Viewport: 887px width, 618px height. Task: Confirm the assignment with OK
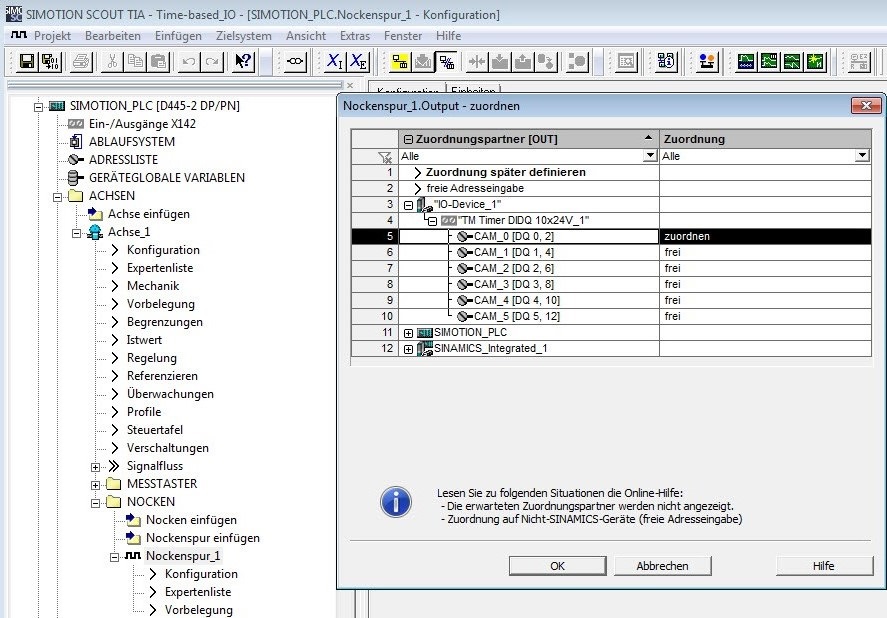tap(557, 565)
